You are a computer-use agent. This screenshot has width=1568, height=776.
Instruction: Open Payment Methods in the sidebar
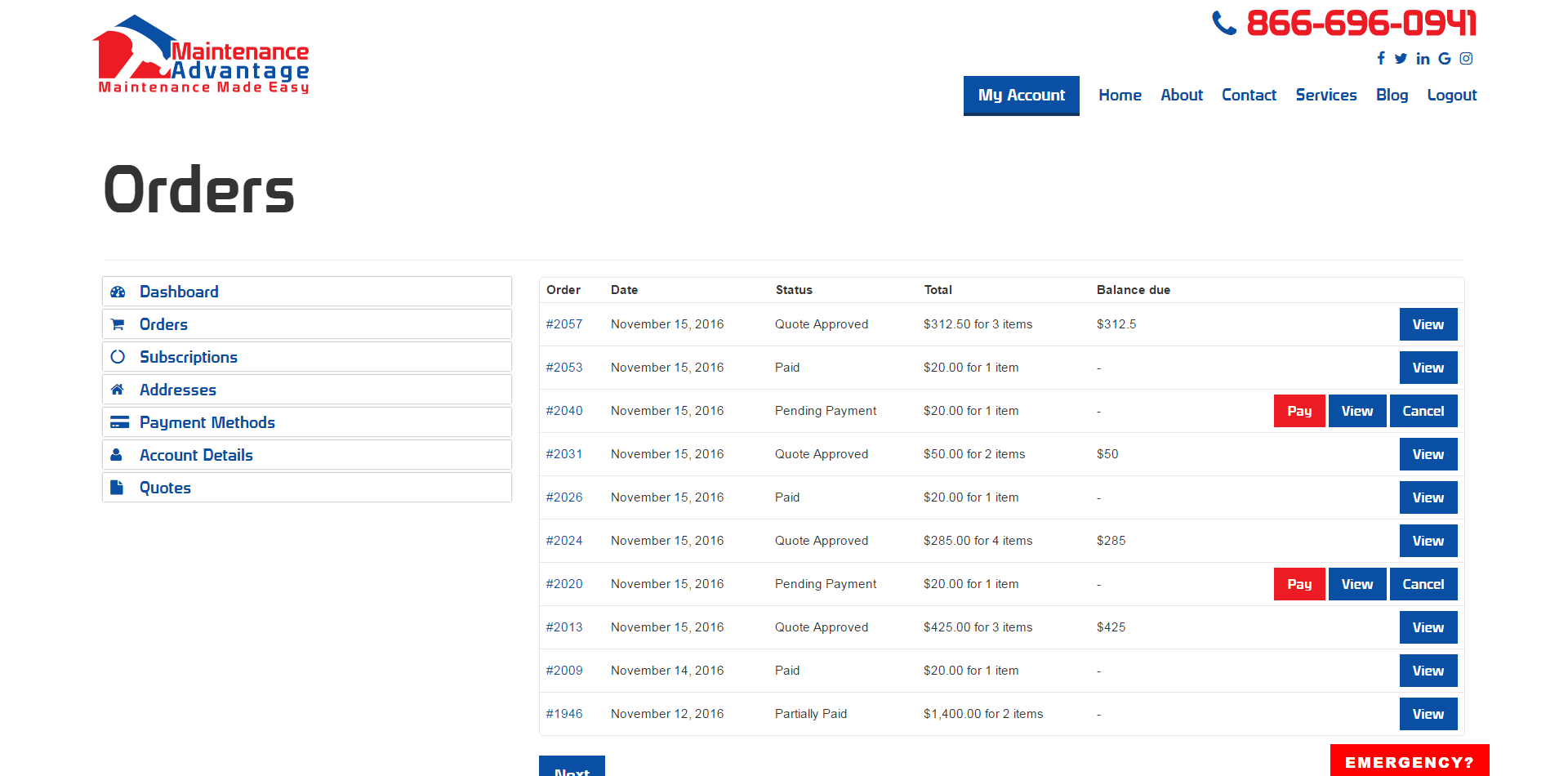pos(307,422)
